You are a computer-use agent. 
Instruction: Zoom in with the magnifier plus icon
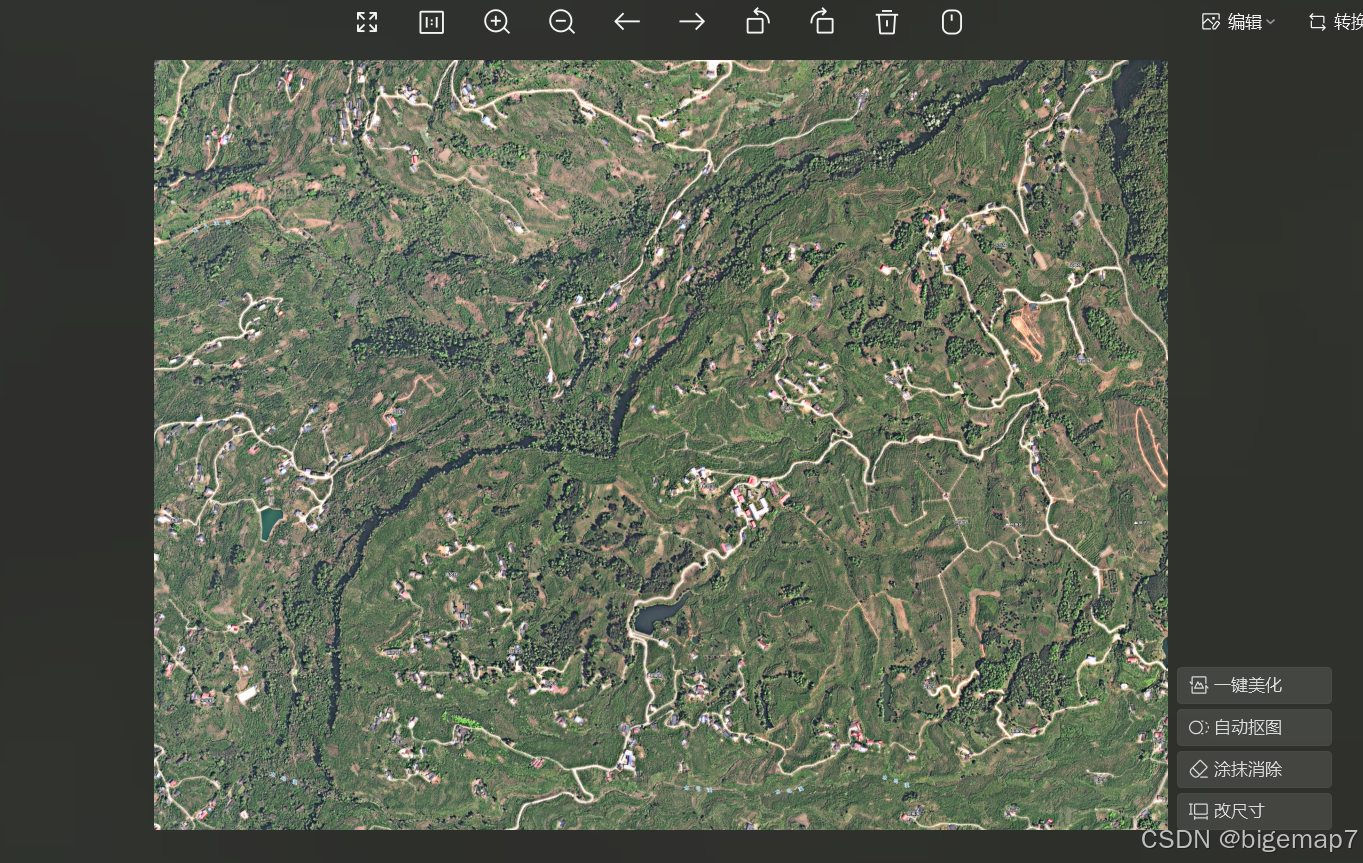[x=497, y=22]
